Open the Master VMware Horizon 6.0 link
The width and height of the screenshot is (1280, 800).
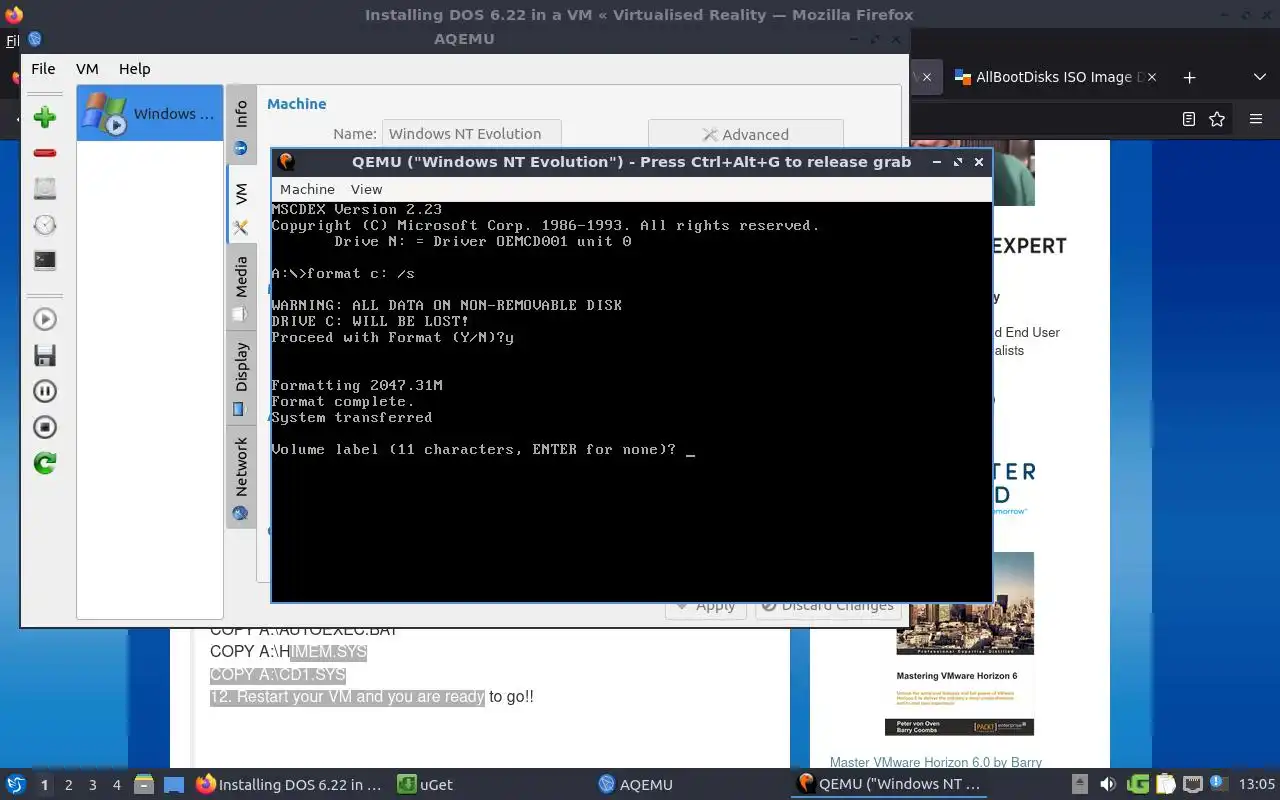[x=936, y=762]
